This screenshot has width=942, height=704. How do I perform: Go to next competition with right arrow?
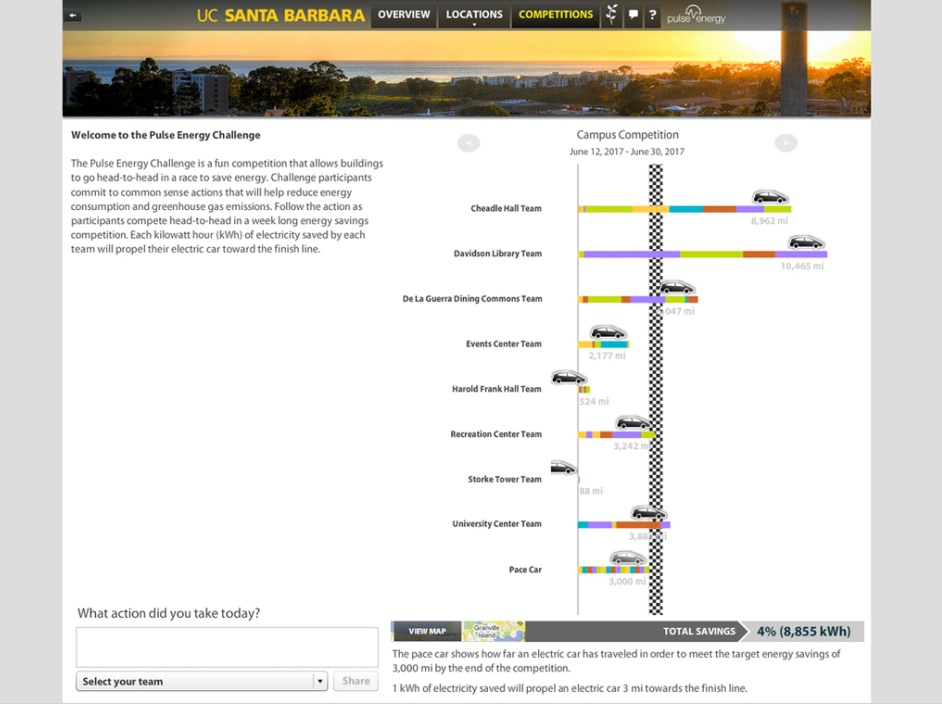pyautogui.click(x=786, y=143)
